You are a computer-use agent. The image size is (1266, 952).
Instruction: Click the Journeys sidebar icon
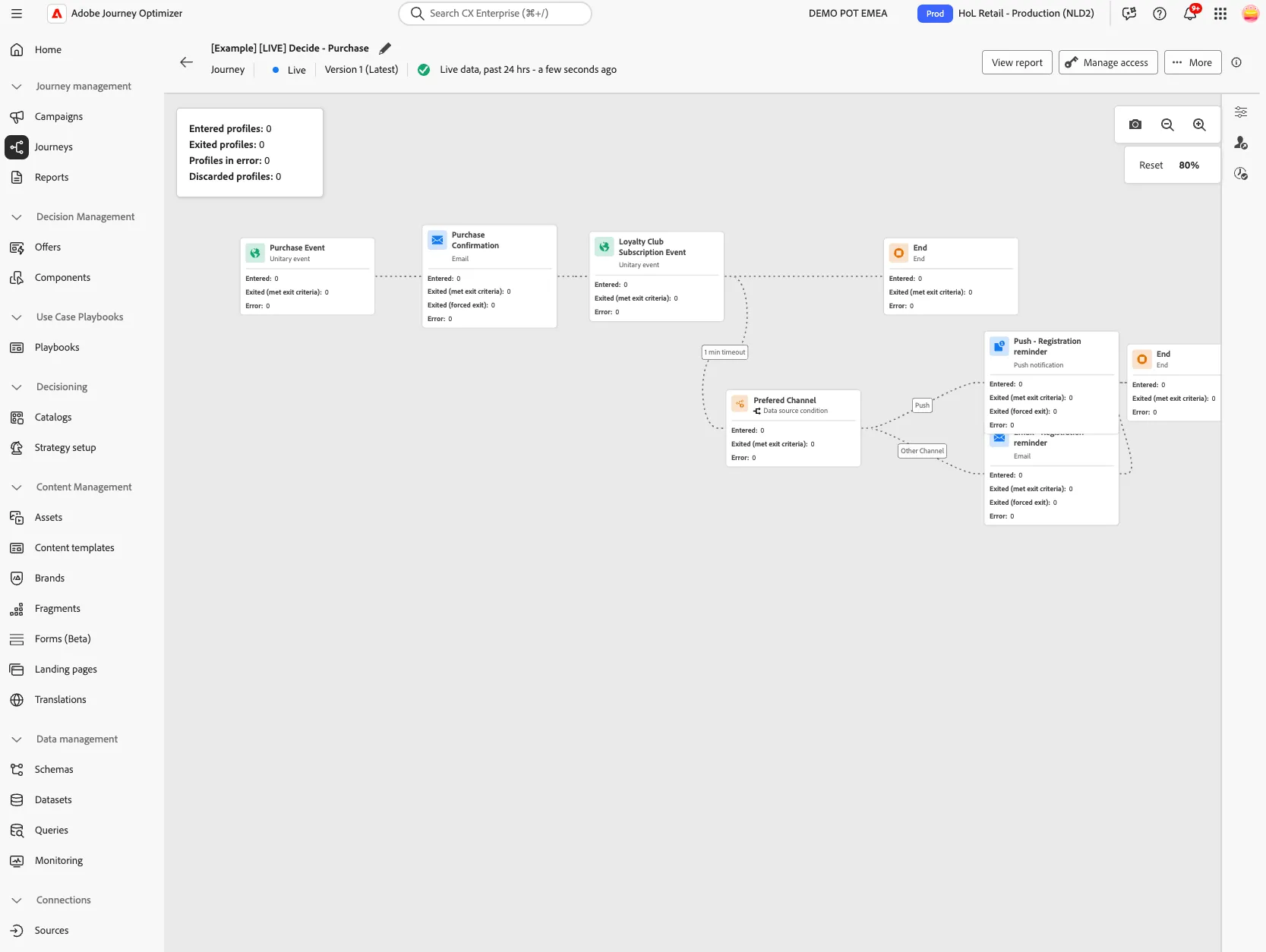[17, 147]
